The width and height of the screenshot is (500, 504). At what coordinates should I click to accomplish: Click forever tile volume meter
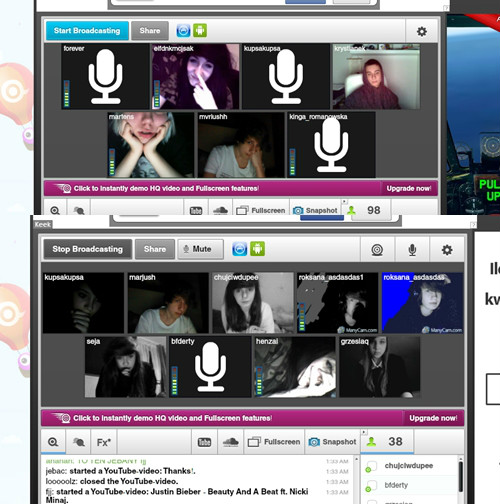67,93
